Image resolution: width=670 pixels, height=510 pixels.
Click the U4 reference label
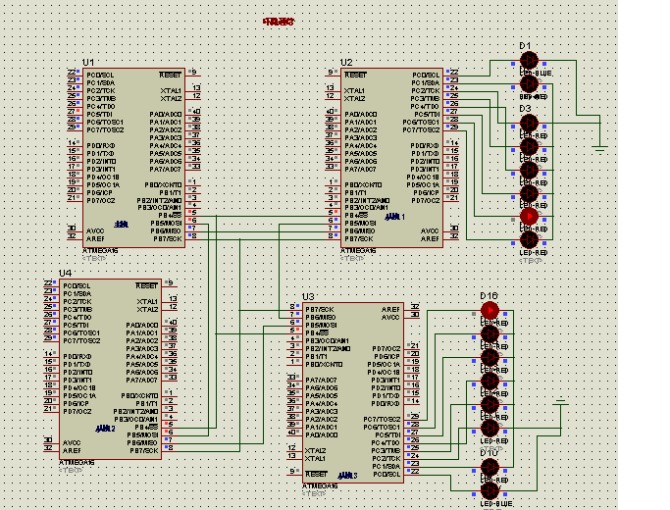[65, 272]
